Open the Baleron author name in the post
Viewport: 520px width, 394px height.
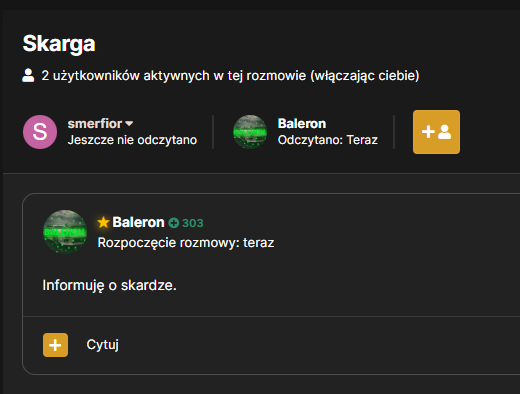pyautogui.click(x=138, y=222)
